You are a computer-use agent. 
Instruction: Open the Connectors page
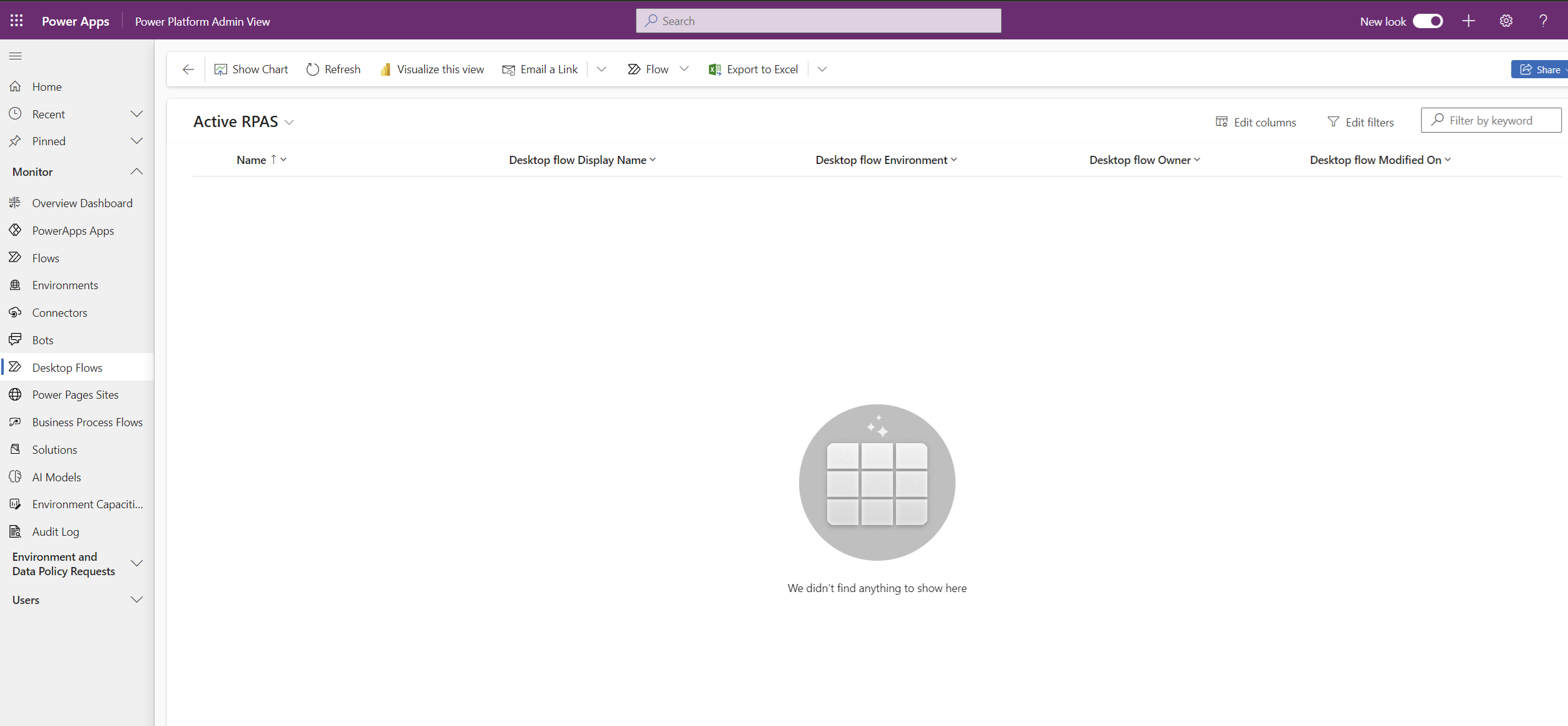[x=59, y=312]
